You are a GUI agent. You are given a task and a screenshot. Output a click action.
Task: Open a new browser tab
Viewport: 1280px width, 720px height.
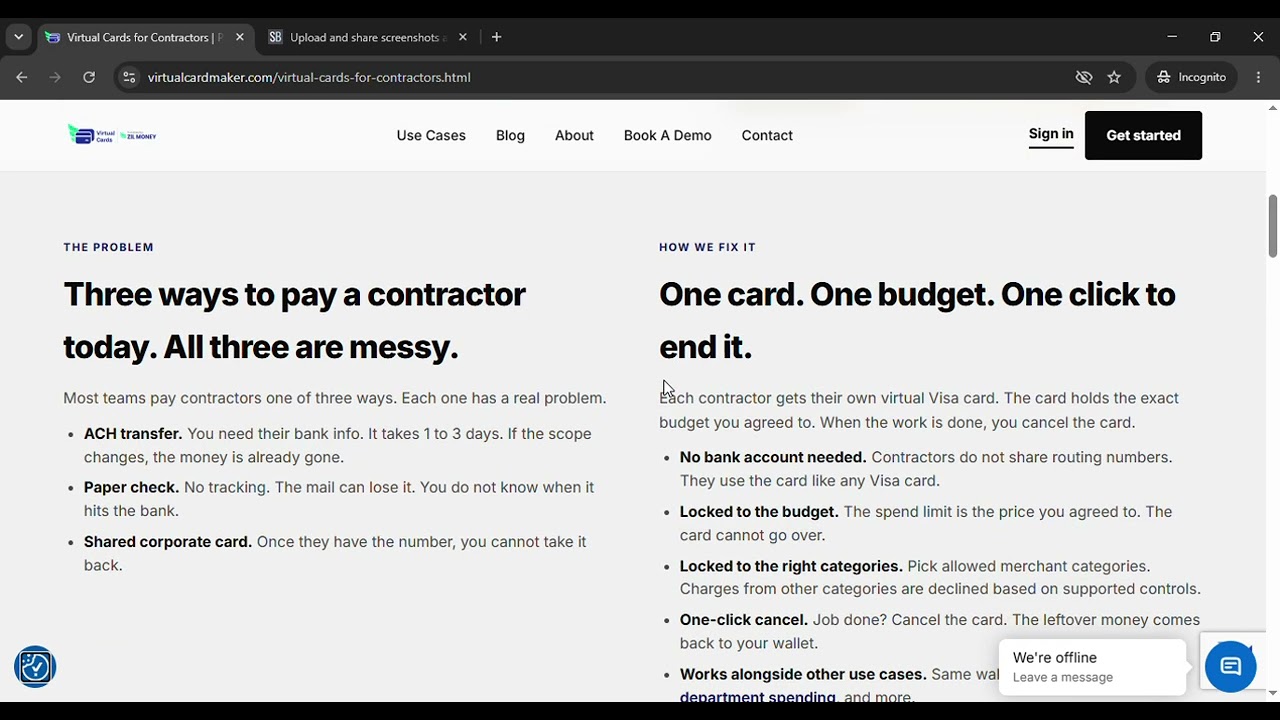pyautogui.click(x=496, y=37)
